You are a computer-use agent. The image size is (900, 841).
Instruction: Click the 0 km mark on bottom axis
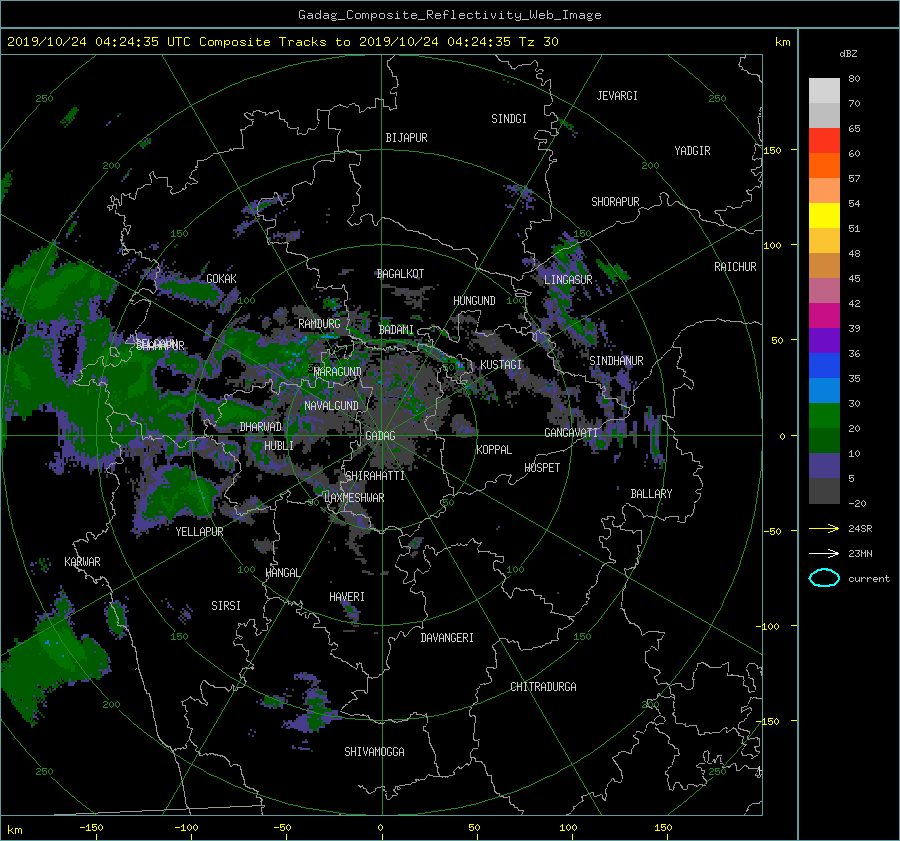click(381, 828)
